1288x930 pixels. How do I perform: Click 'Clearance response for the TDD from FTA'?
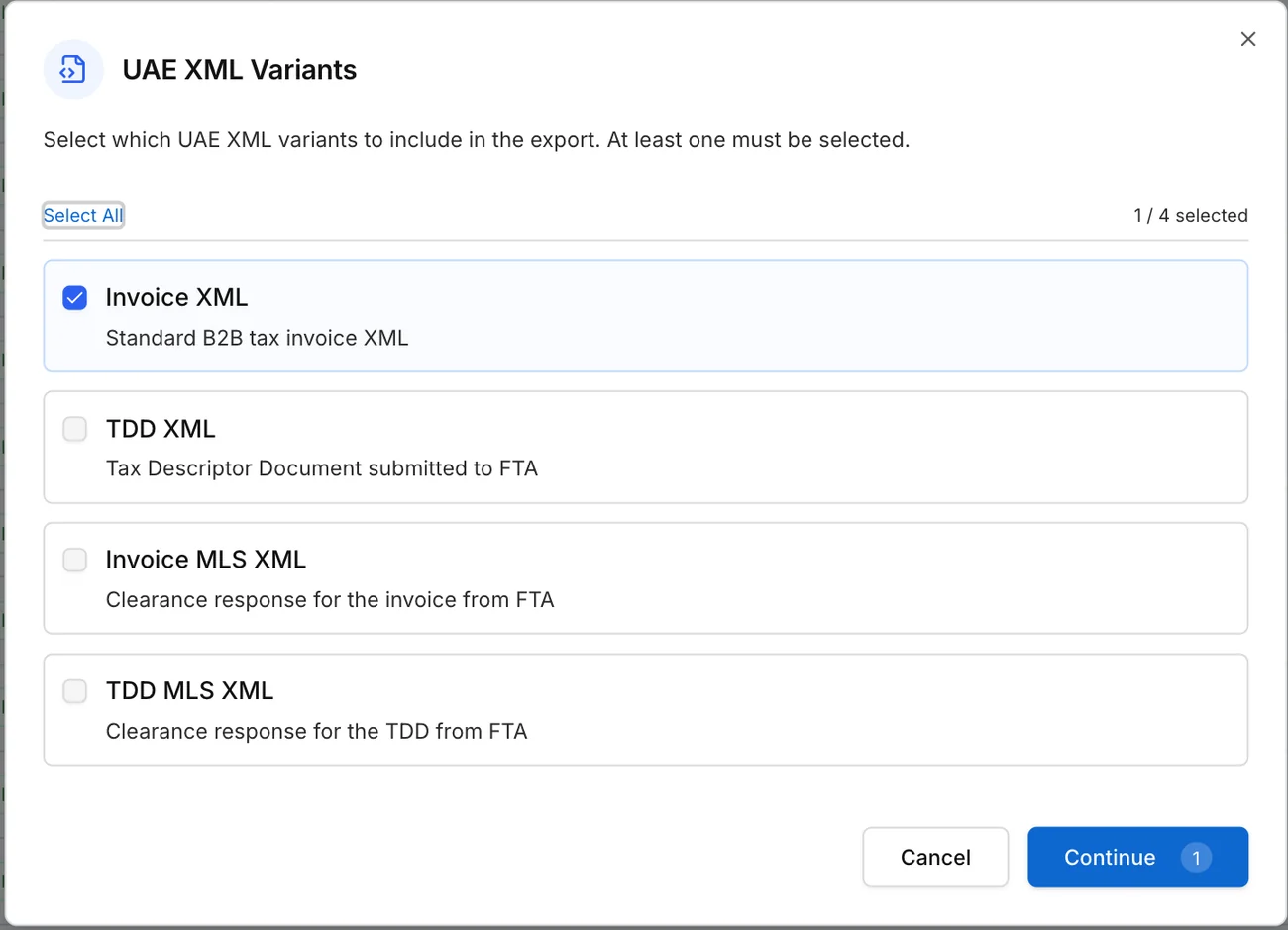[317, 731]
